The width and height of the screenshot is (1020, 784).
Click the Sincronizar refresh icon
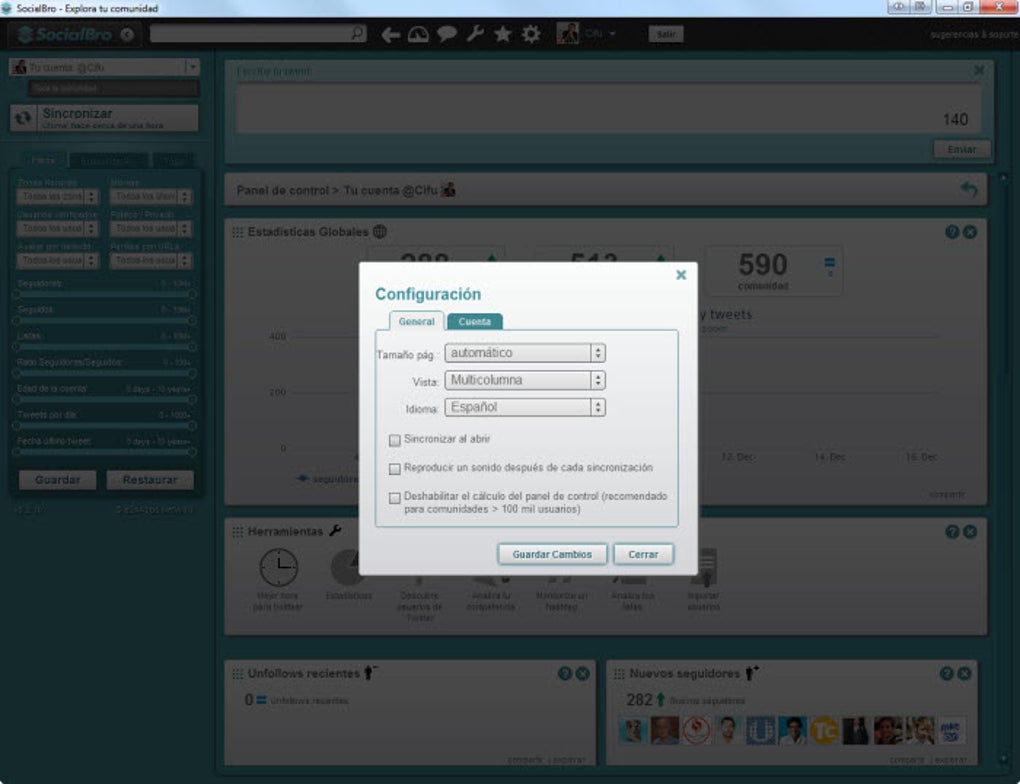(x=23, y=118)
